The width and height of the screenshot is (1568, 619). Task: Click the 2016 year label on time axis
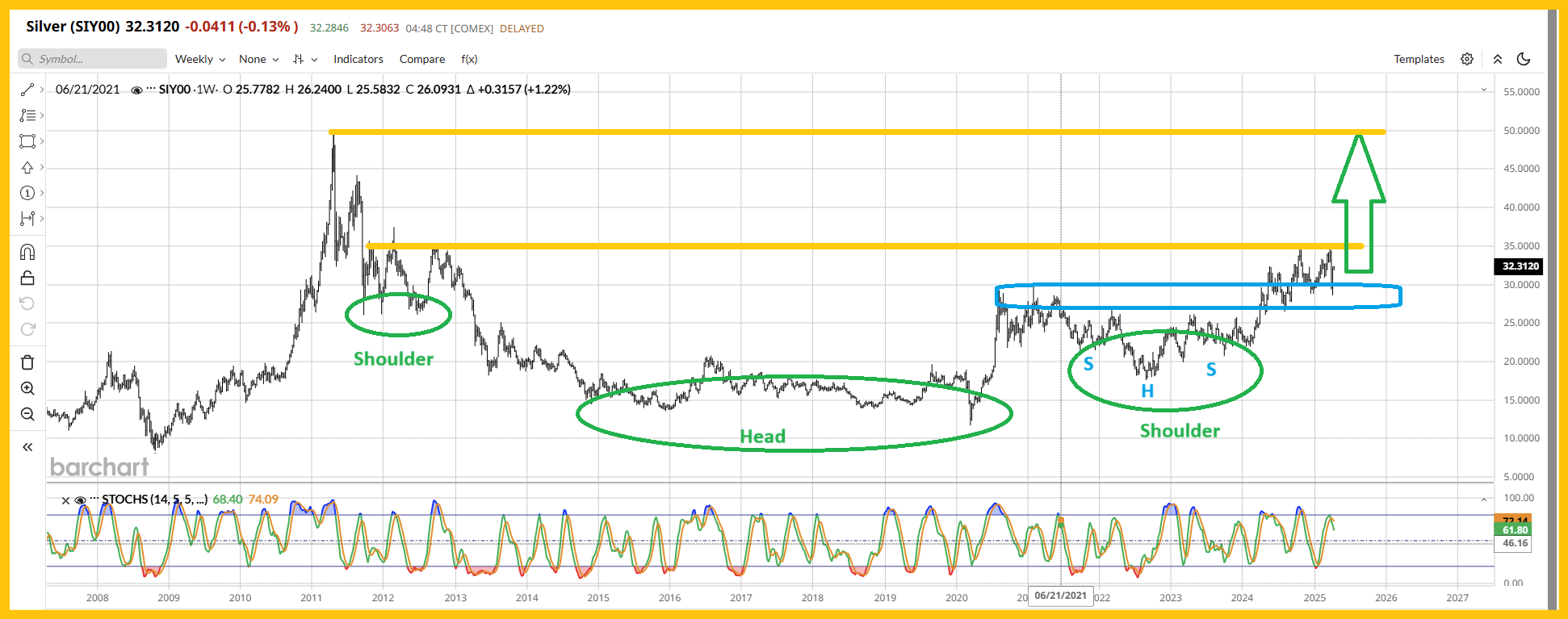pyautogui.click(x=669, y=598)
